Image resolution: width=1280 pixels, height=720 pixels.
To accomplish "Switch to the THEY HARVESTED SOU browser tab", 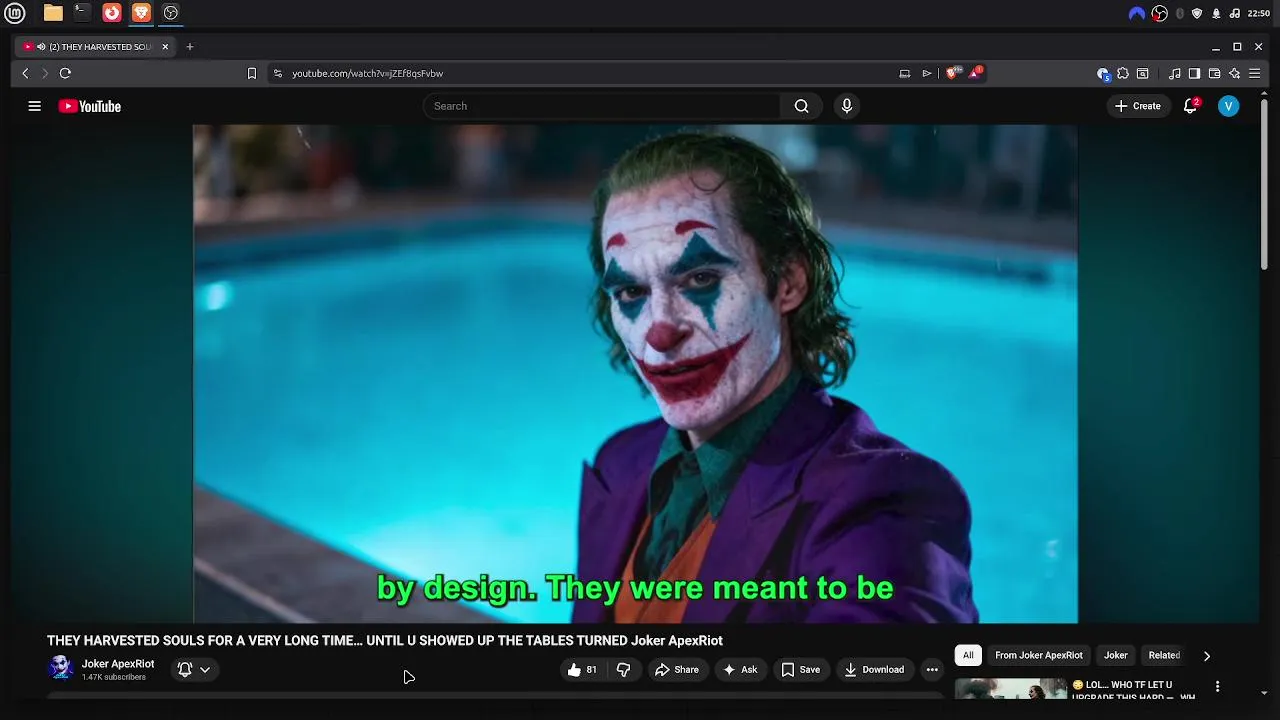I will pos(96,47).
